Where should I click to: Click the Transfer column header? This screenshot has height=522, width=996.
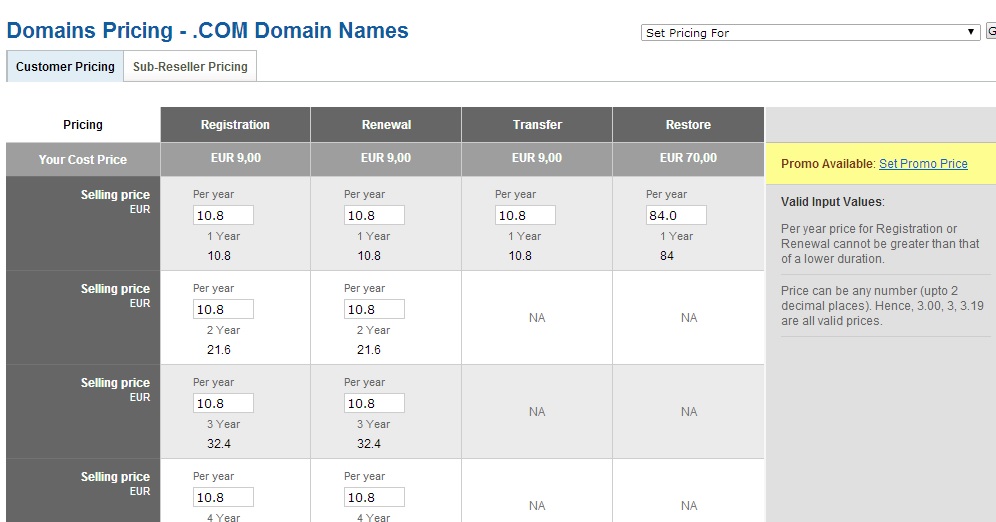pos(537,125)
